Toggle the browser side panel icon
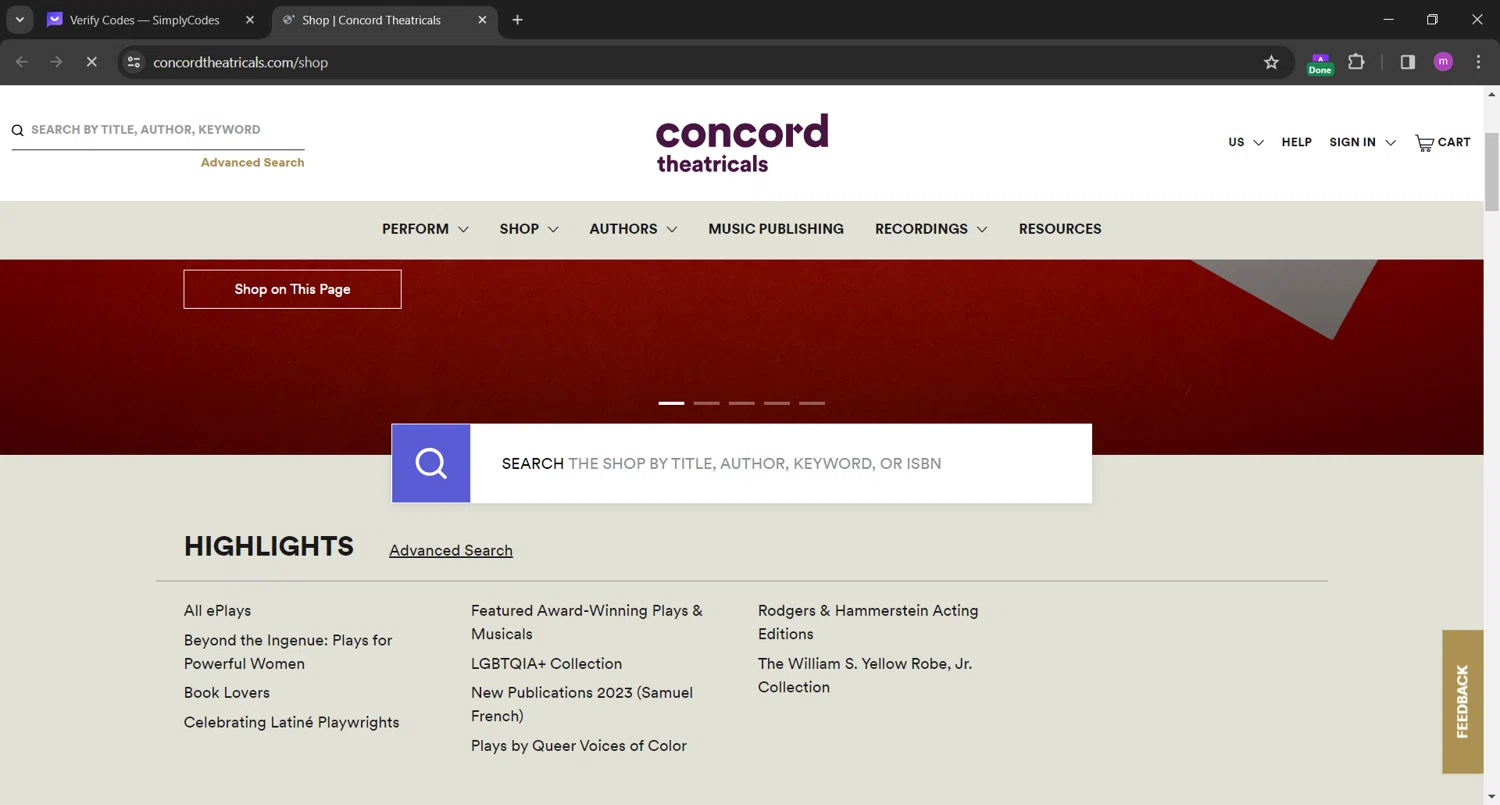This screenshot has height=805, width=1500. point(1408,62)
